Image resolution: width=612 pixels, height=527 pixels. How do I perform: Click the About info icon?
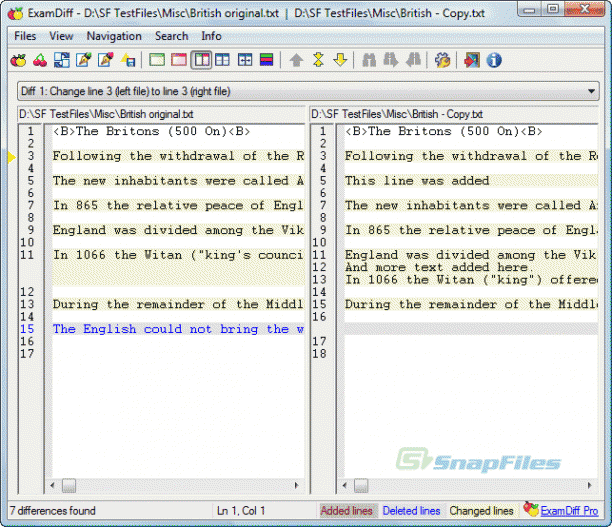click(494, 61)
